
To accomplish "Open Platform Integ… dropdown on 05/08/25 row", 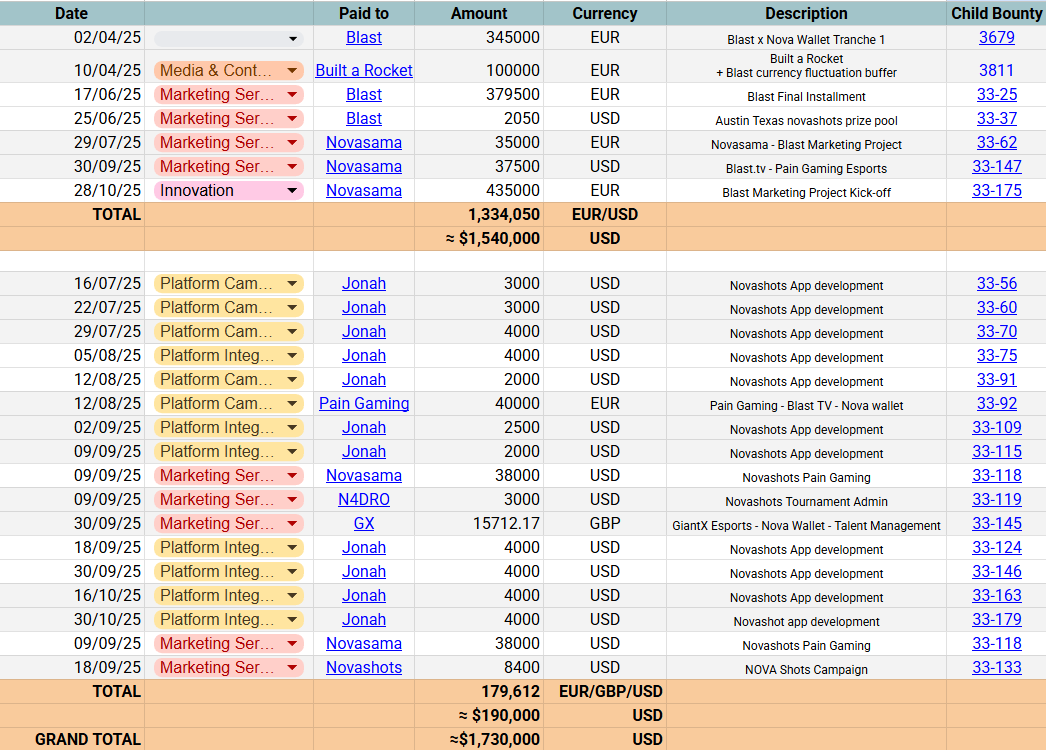I will coord(229,356).
